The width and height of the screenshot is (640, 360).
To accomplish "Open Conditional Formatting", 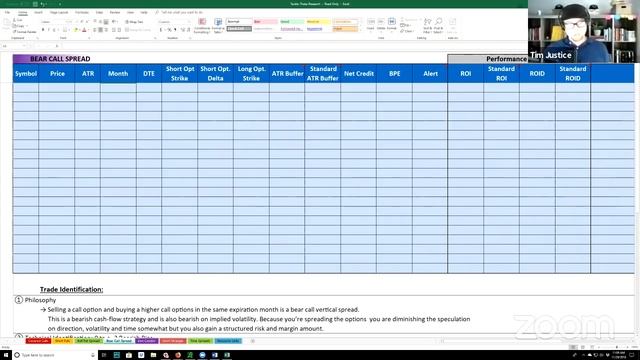I will (x=202, y=25).
